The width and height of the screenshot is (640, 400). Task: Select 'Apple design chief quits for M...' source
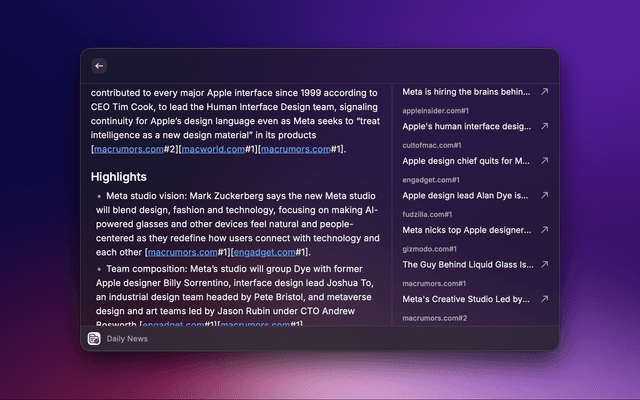click(466, 161)
